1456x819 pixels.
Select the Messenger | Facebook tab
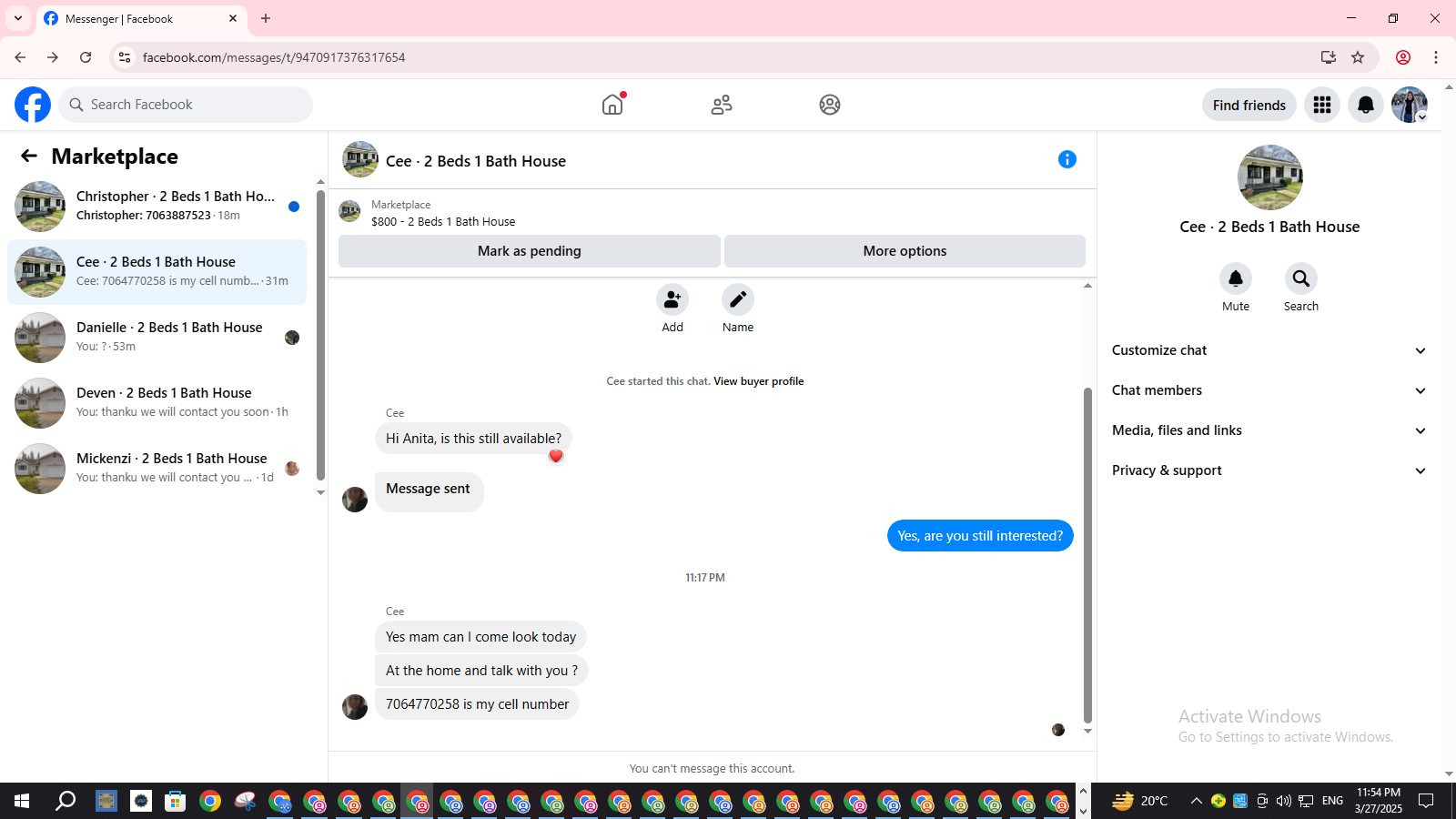(140, 18)
